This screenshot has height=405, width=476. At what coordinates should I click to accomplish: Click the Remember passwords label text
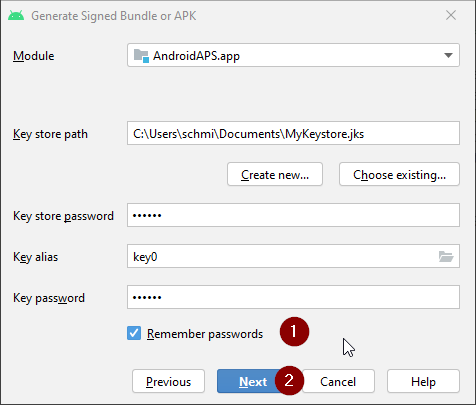point(205,334)
